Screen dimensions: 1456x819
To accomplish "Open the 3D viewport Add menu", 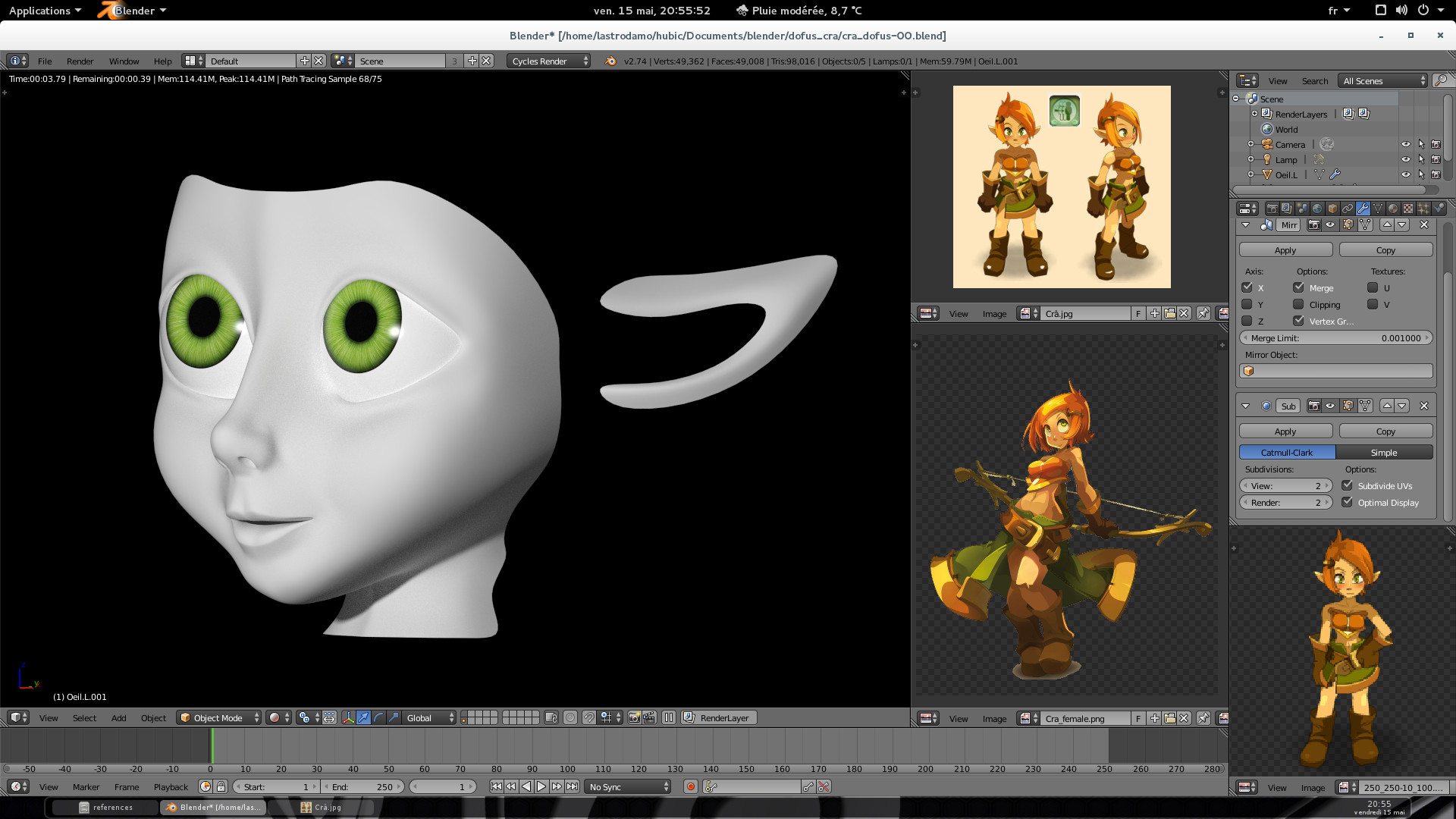I will click(118, 717).
